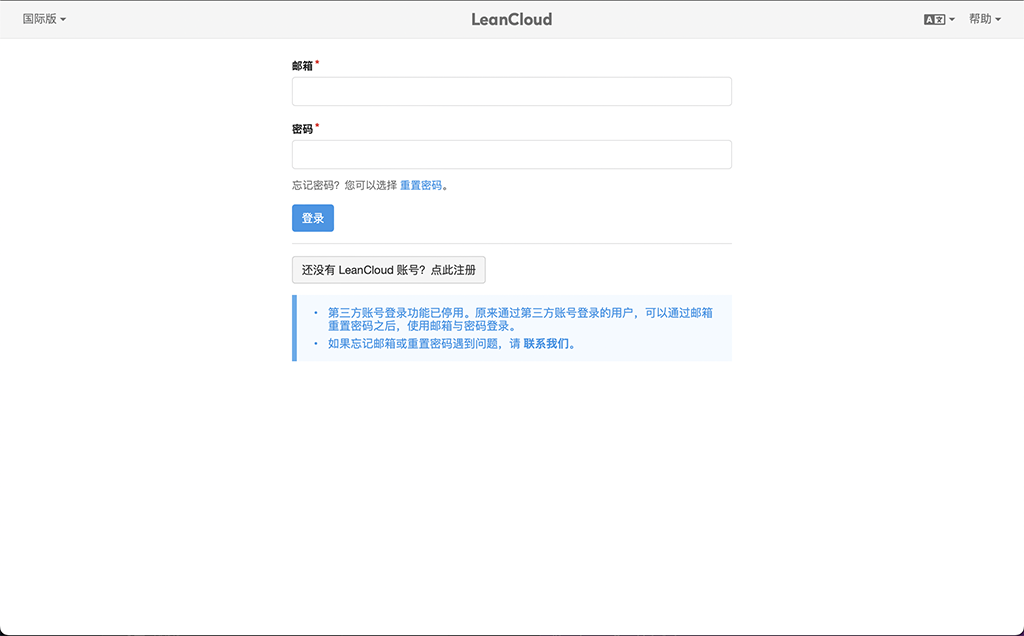Click the 邮箱 field label
The width and height of the screenshot is (1024, 636).
pyautogui.click(x=302, y=66)
